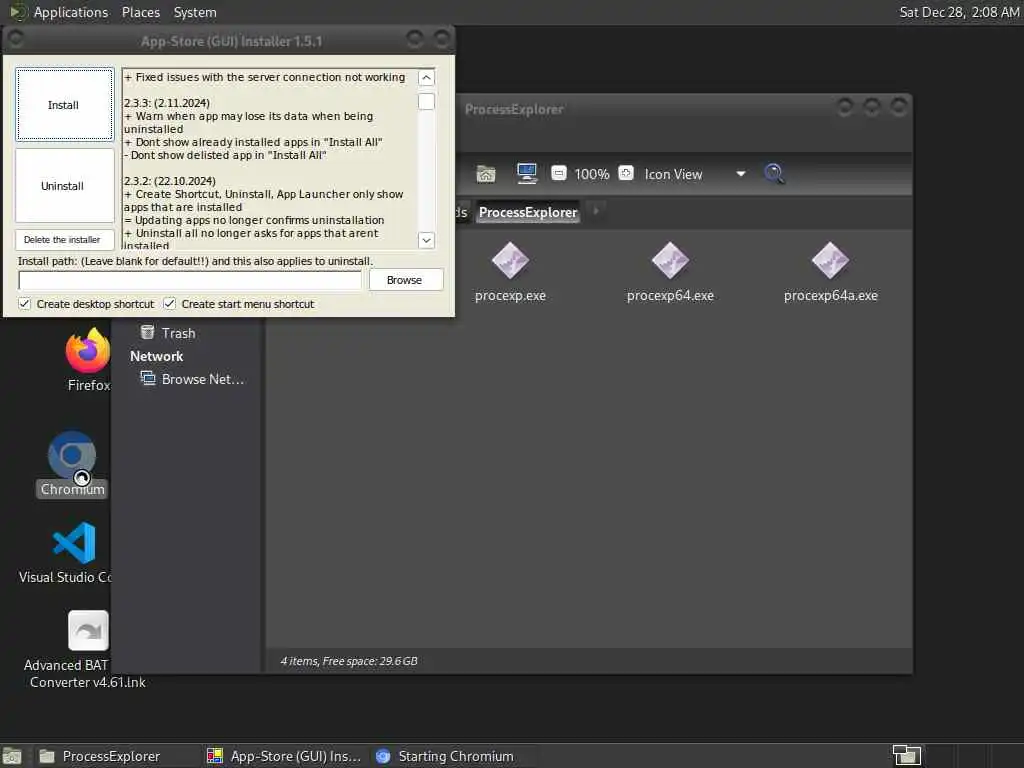1024x768 pixels.
Task: Toggle Create desktop shortcut checkbox
Action: 24,304
